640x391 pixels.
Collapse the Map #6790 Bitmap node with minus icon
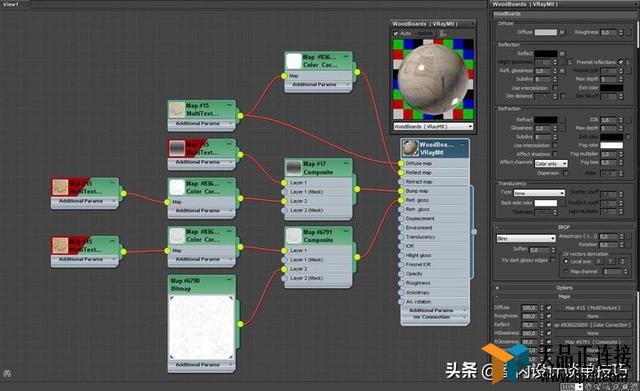(x=229, y=280)
